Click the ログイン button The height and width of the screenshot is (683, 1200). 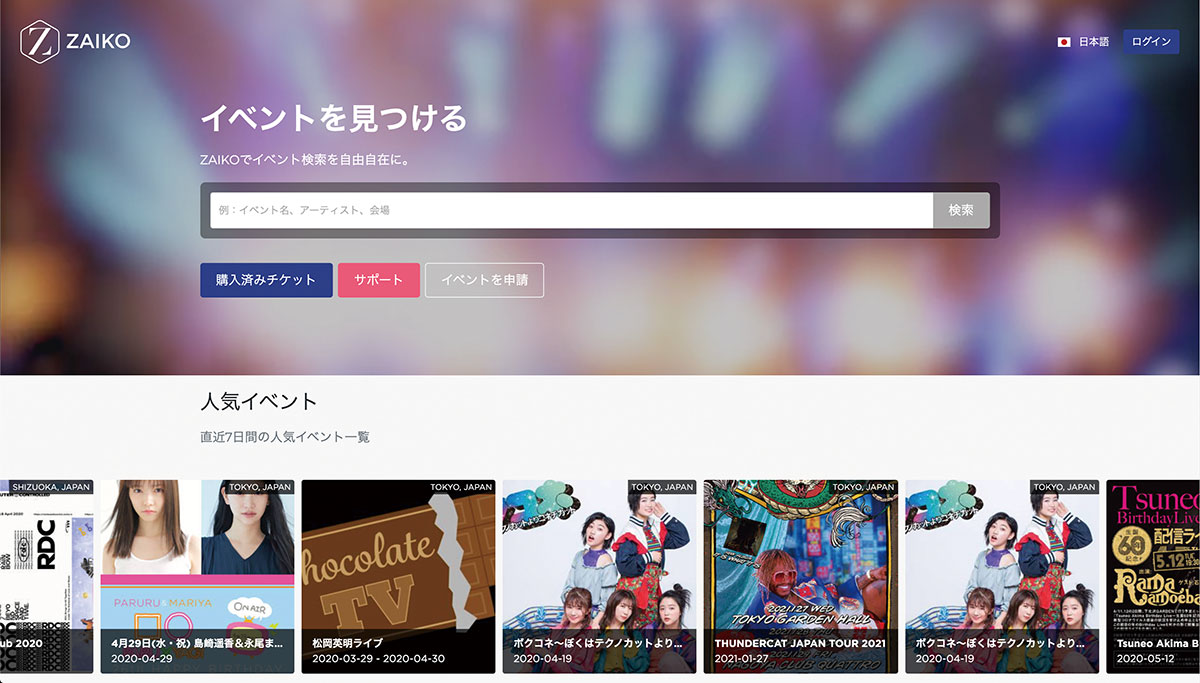(x=1151, y=42)
